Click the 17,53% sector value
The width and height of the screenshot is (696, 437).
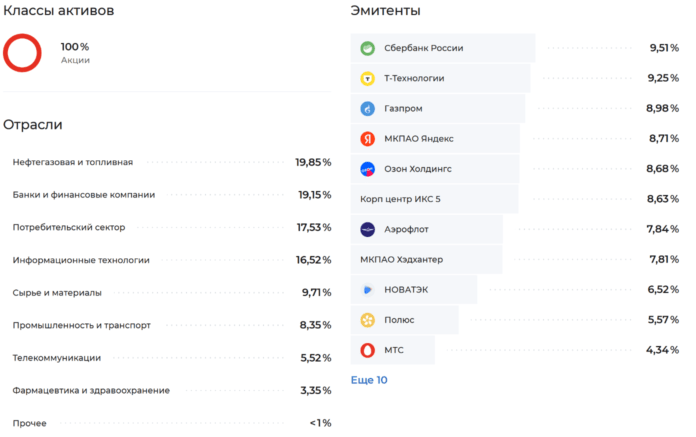[x=314, y=227]
